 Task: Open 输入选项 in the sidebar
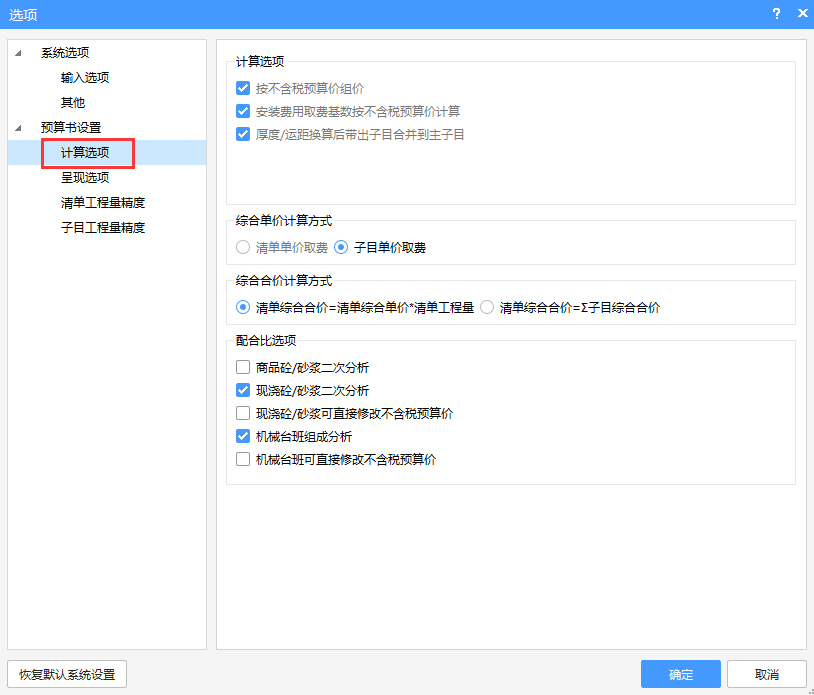pyautogui.click(x=85, y=78)
